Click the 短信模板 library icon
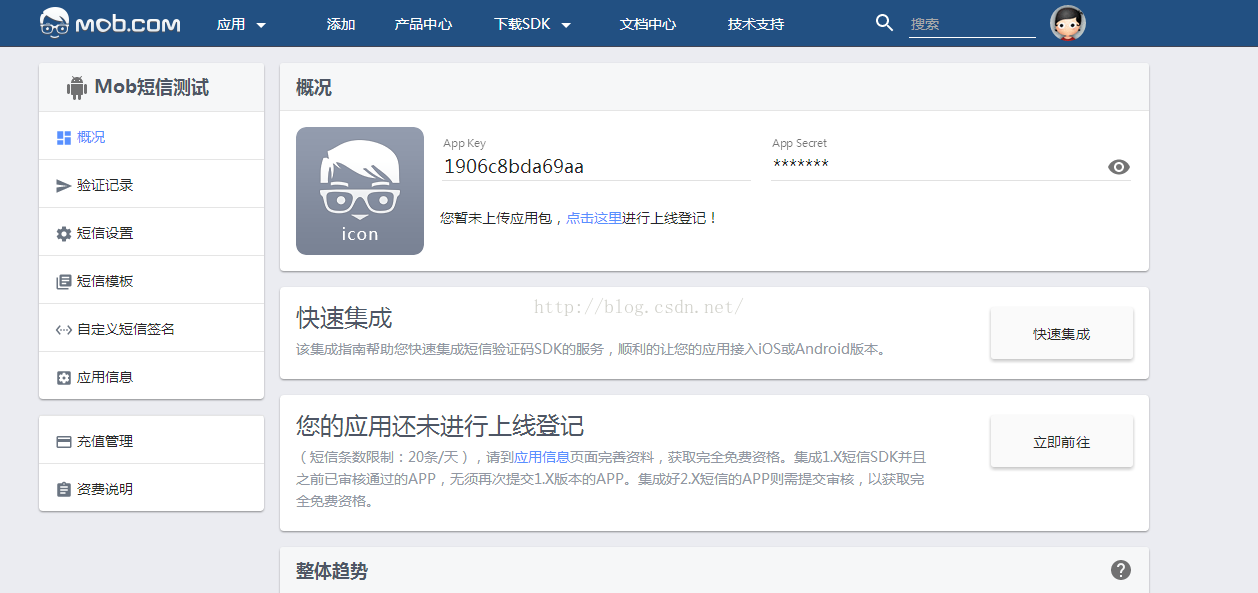The width and height of the screenshot is (1258, 593). [64, 282]
